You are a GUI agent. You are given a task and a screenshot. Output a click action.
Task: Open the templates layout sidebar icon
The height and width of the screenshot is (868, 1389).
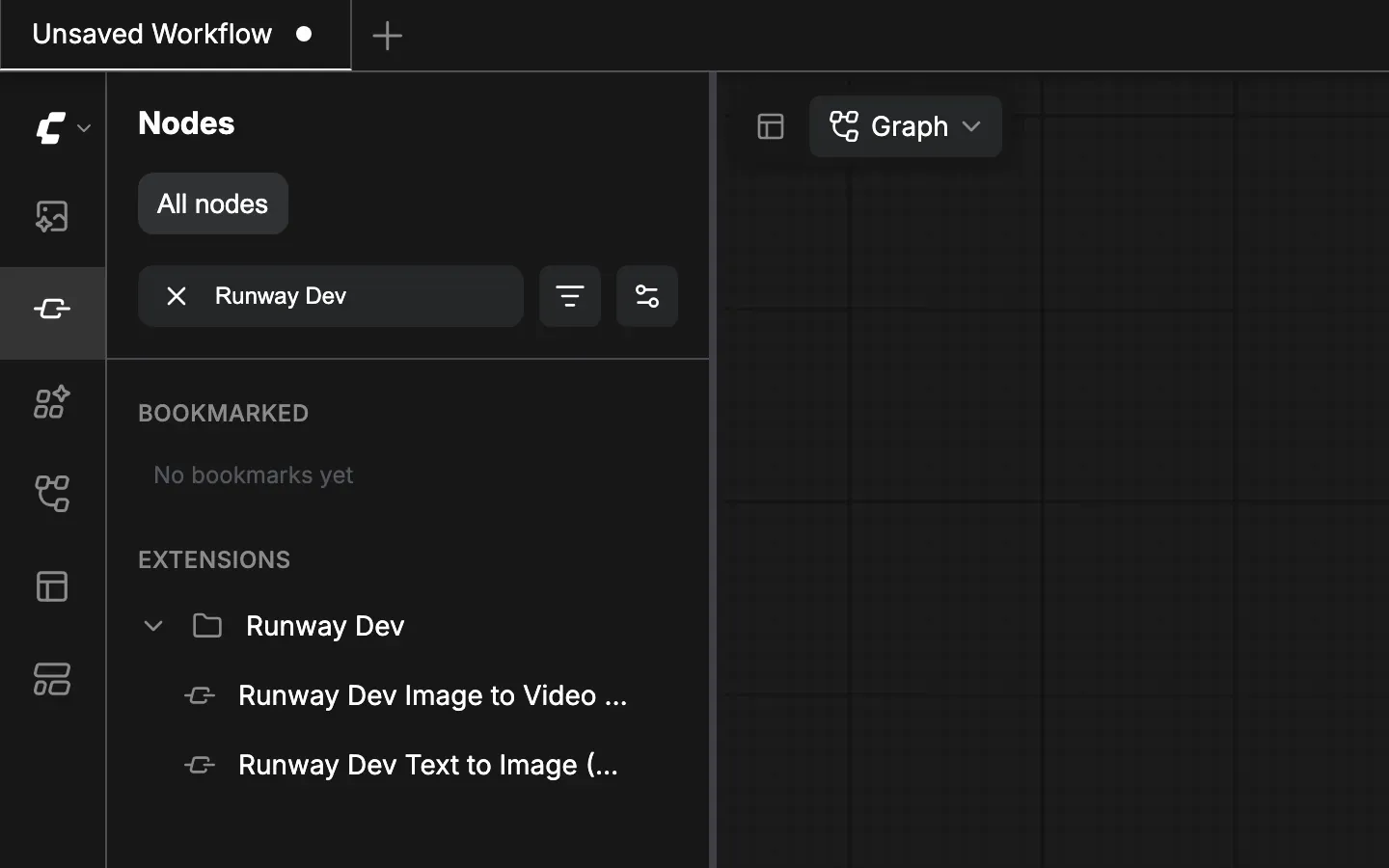click(x=52, y=586)
